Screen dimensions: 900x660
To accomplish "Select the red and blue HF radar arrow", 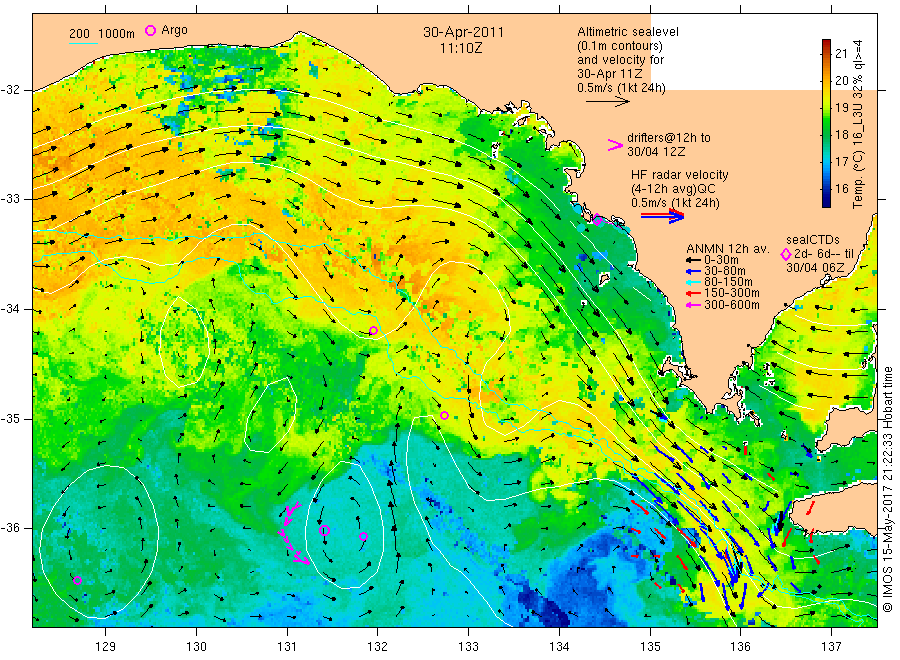I will pyautogui.click(x=663, y=216).
